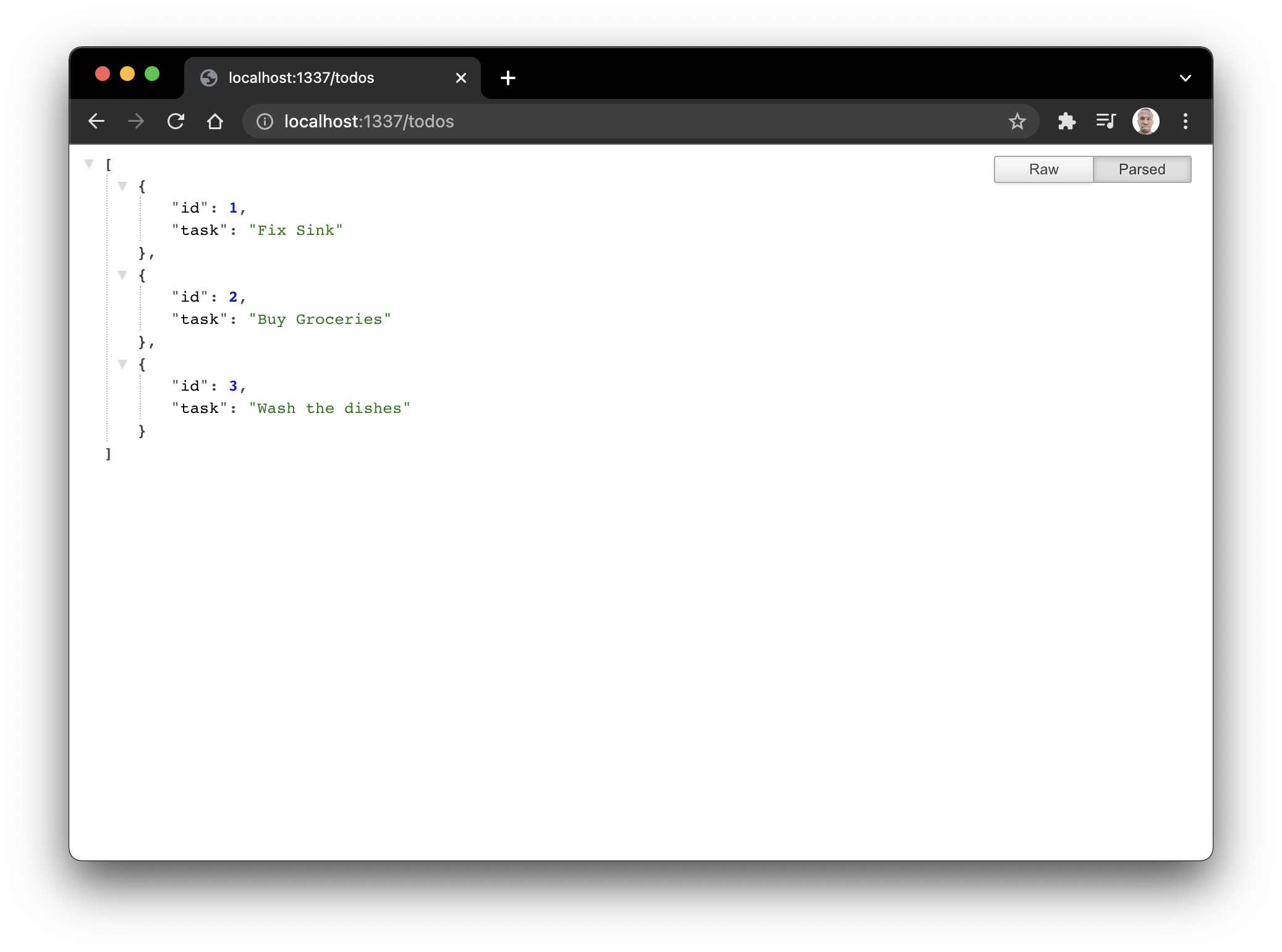Viewport: 1282px width, 952px height.
Task: Collapse the root JSON array
Action: pyautogui.click(x=89, y=164)
